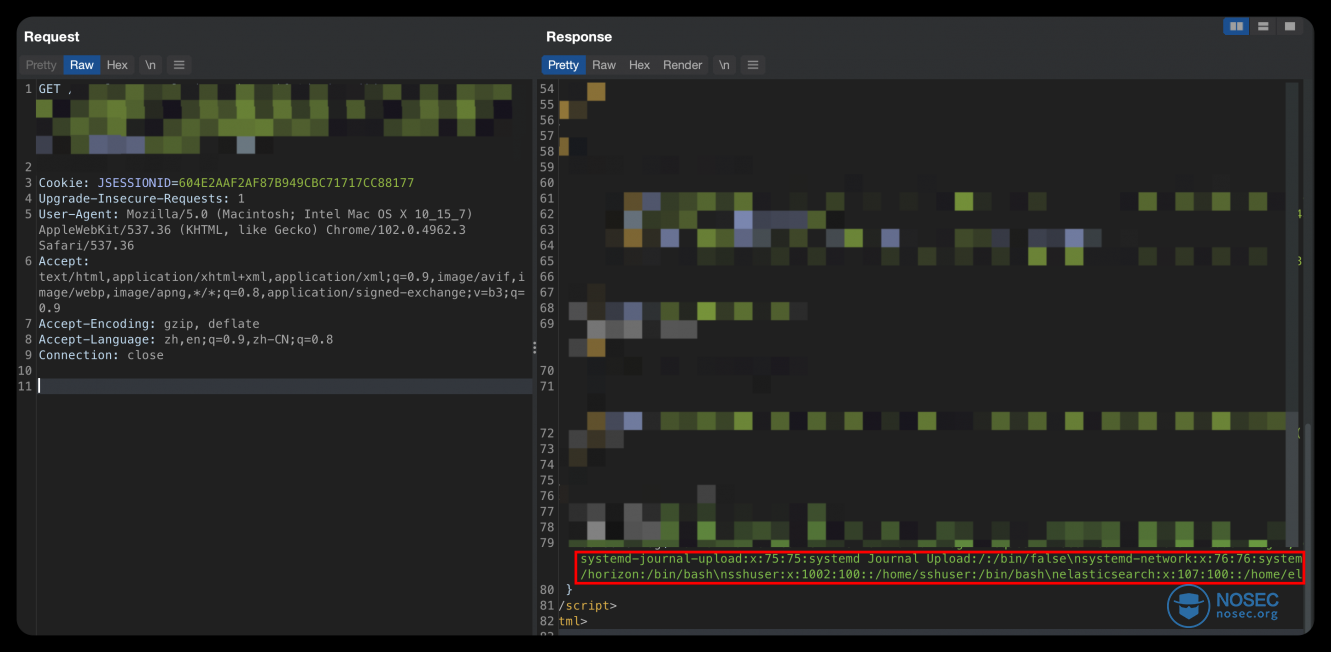Select the Pretty tab in Request pane
The width and height of the screenshot is (1331, 652).
(x=41, y=65)
